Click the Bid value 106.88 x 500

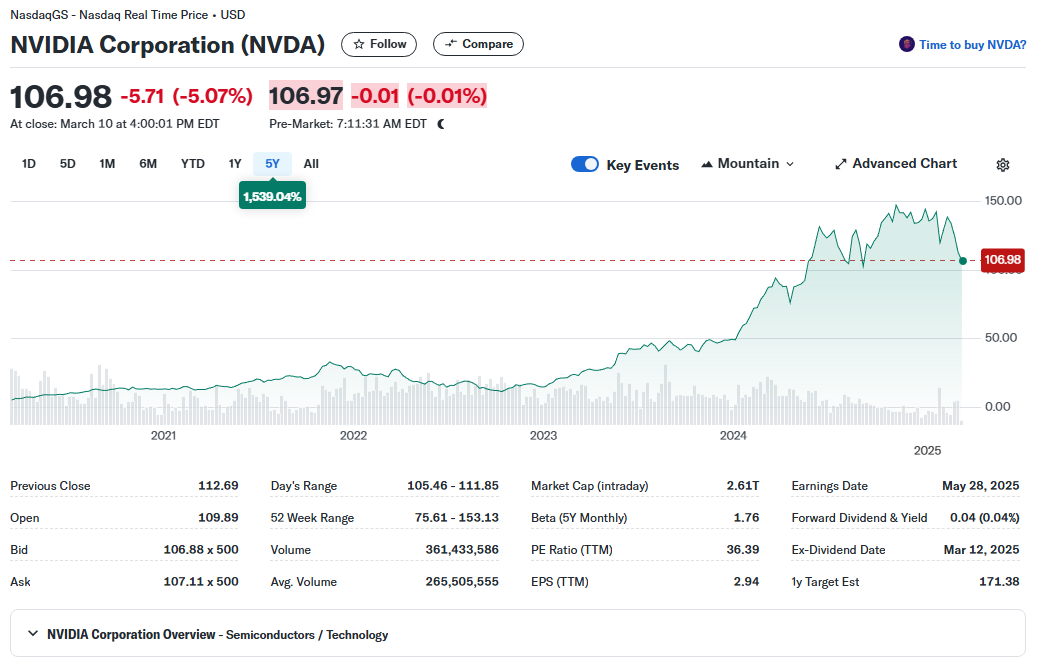(201, 550)
